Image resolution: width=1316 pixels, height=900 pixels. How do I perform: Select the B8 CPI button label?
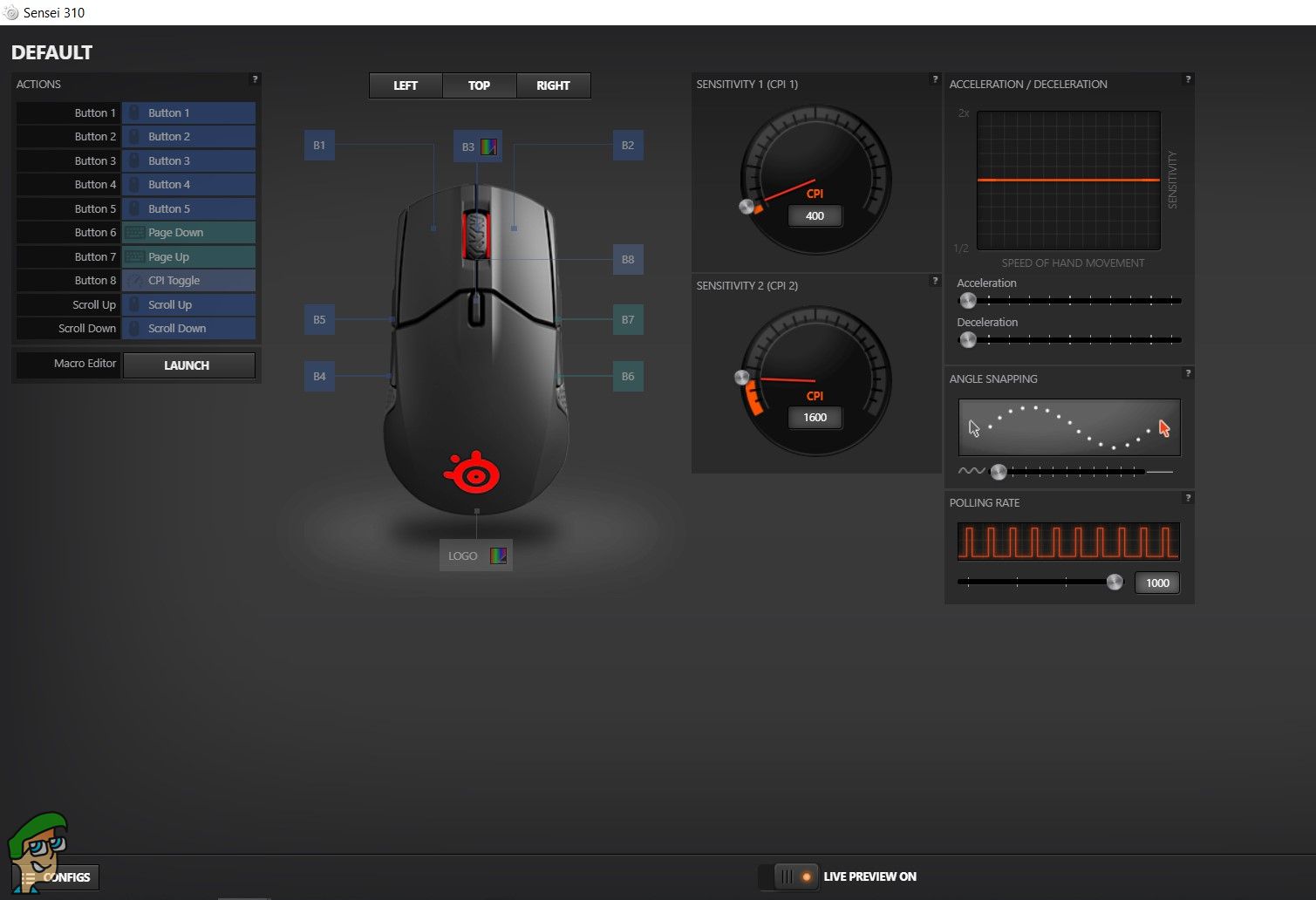(x=628, y=260)
